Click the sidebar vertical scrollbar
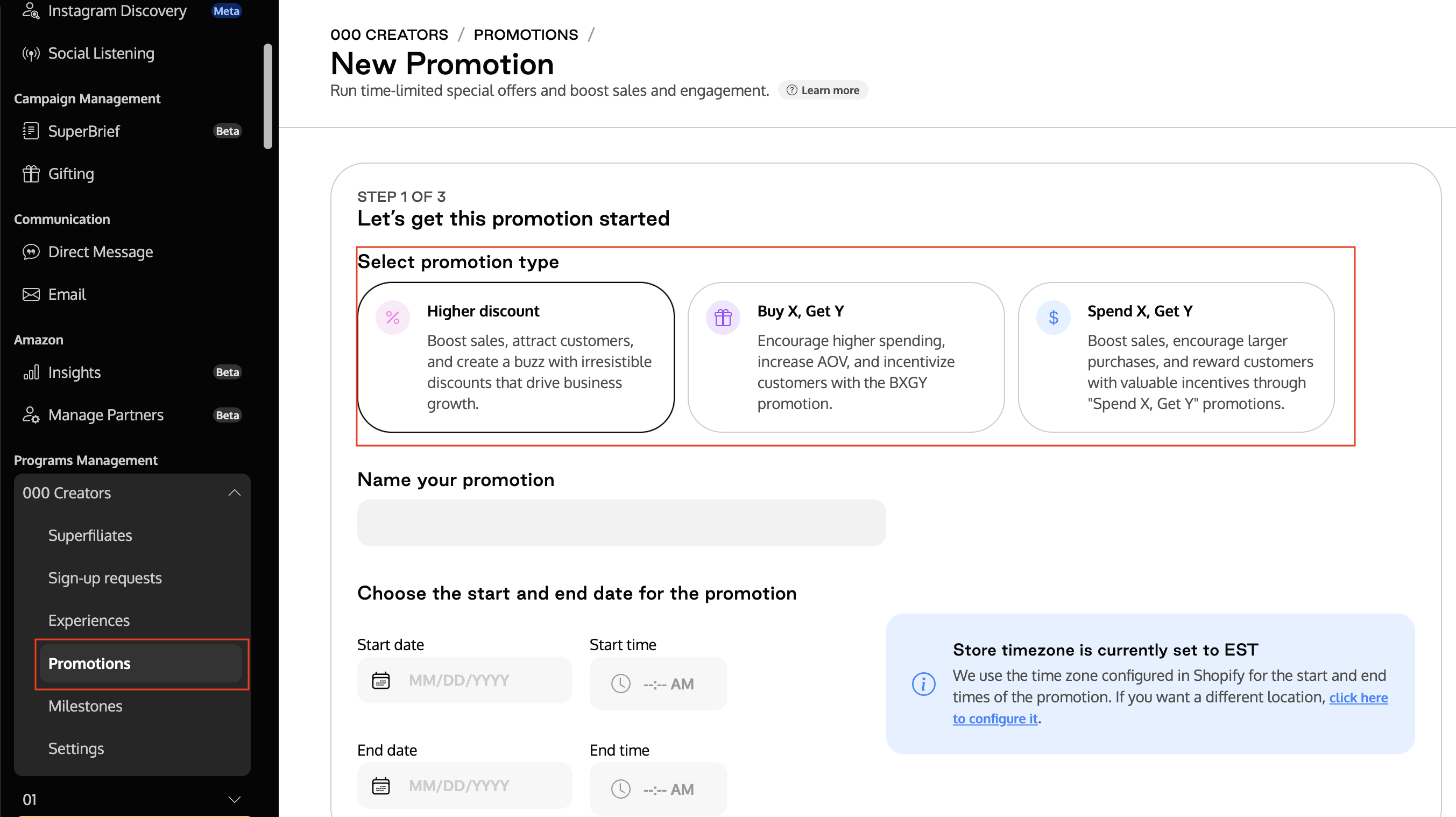This screenshot has width=1456, height=817. (x=268, y=96)
